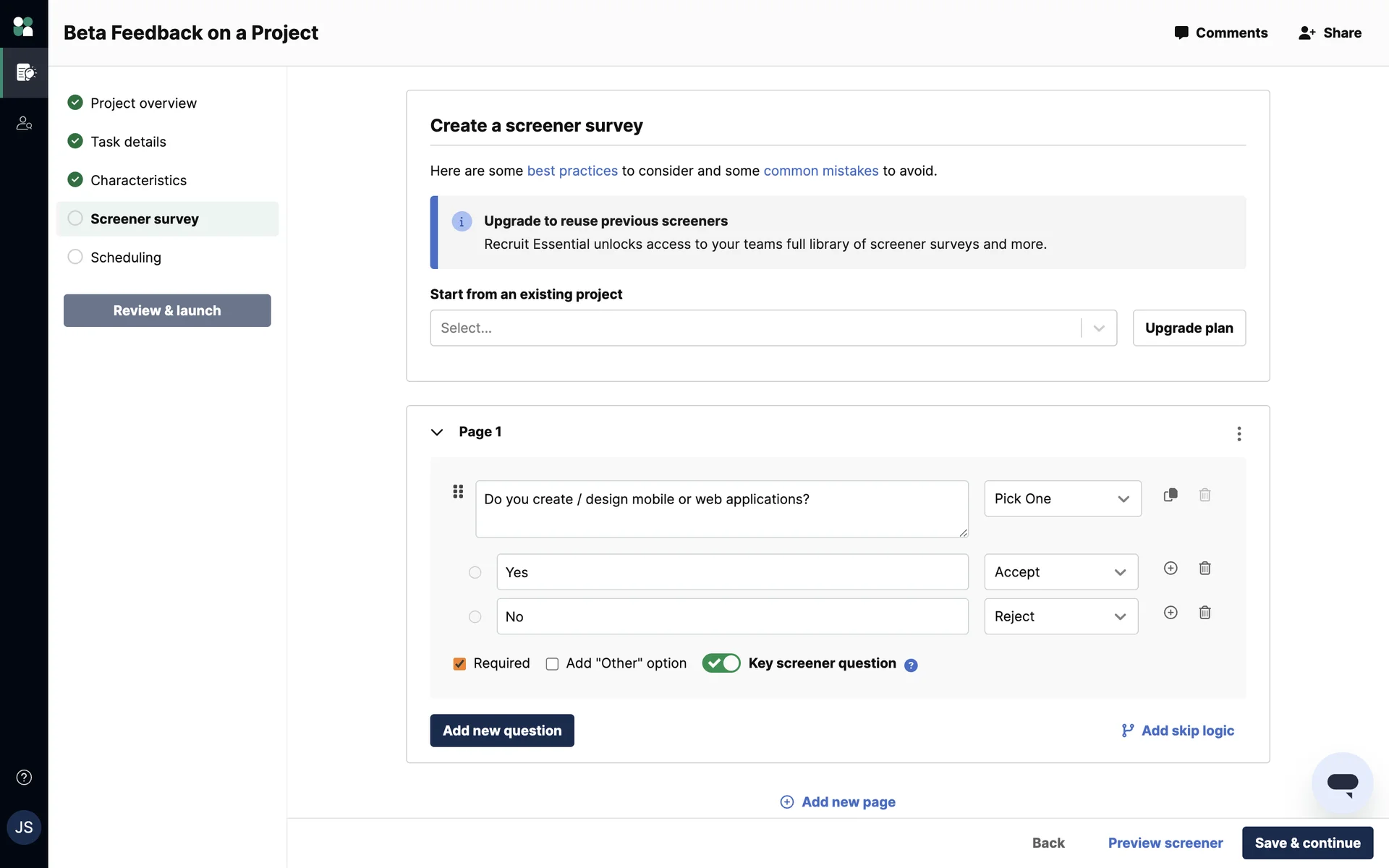Image resolution: width=1389 pixels, height=868 pixels.
Task: Open the best practices link
Action: coord(572,171)
